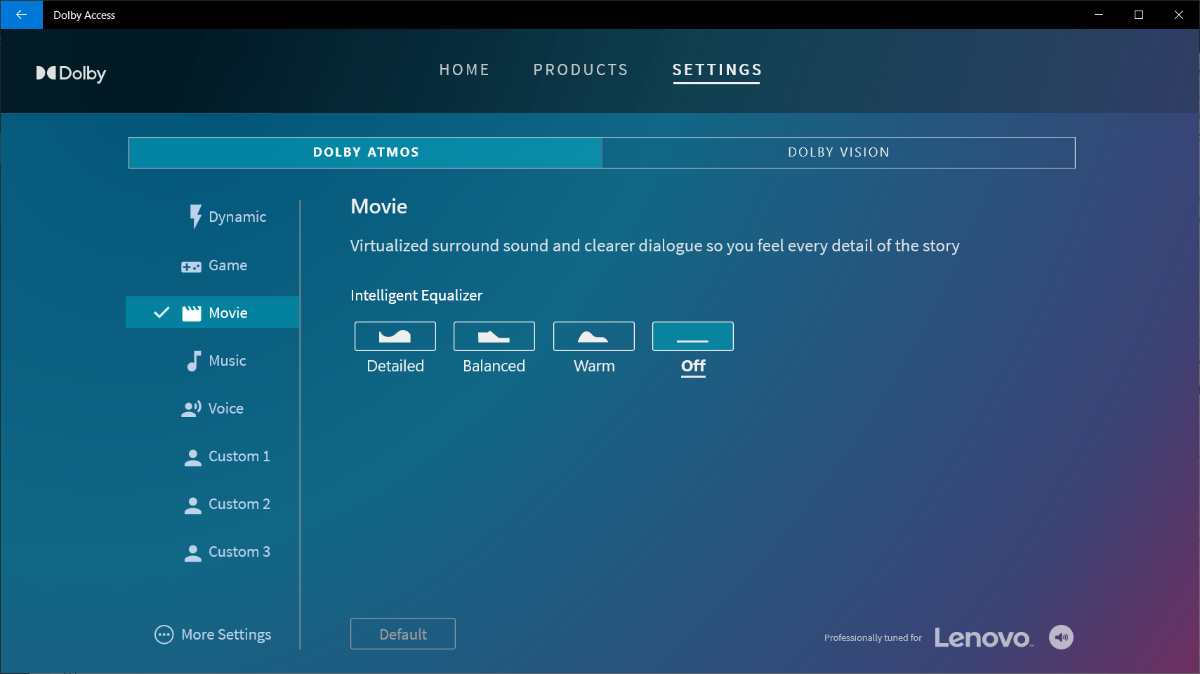Set Intelligent Equalizer to Balanced
The image size is (1200, 674).
494,336
